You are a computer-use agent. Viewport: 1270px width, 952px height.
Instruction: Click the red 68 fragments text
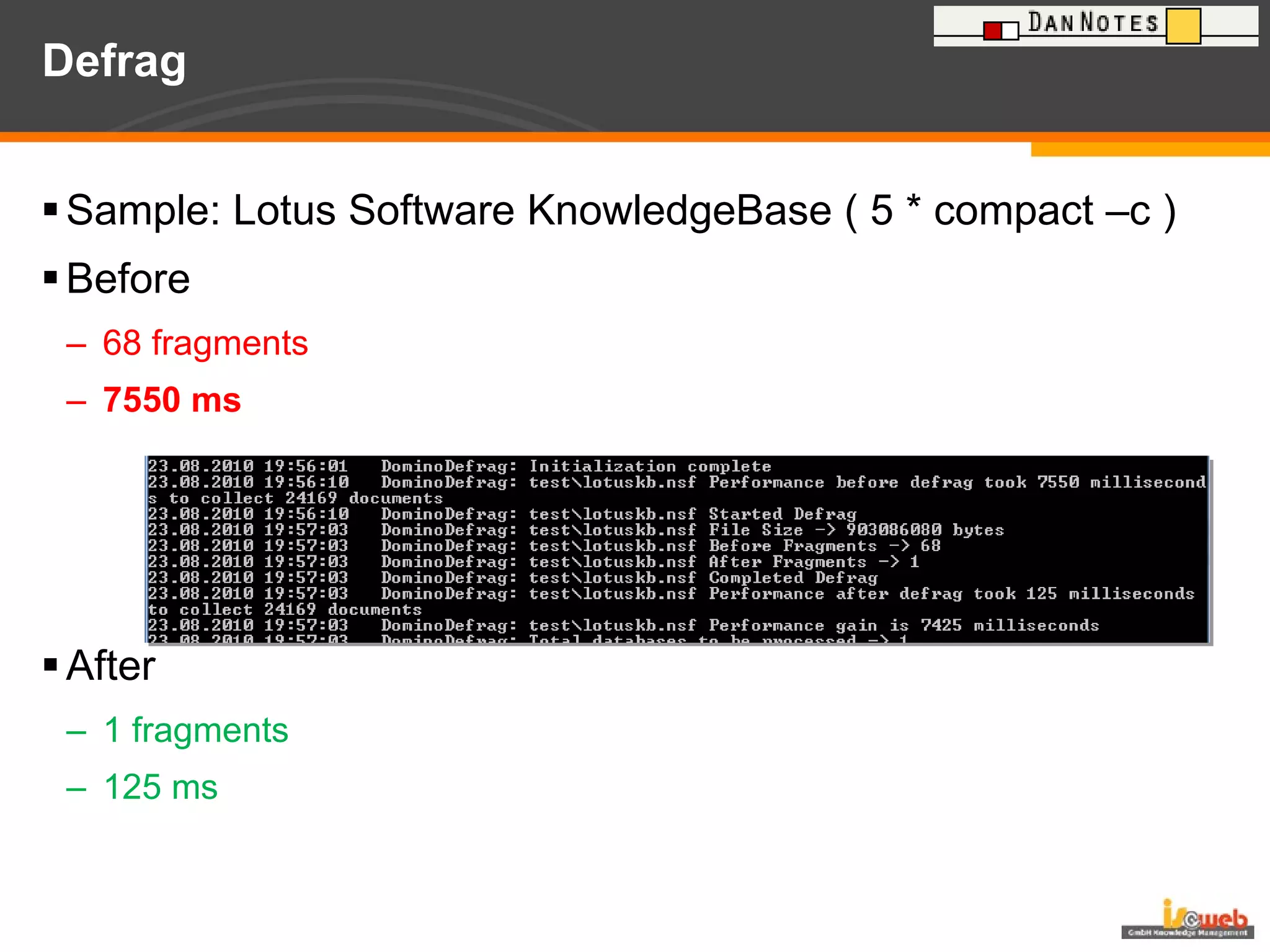click(x=205, y=343)
